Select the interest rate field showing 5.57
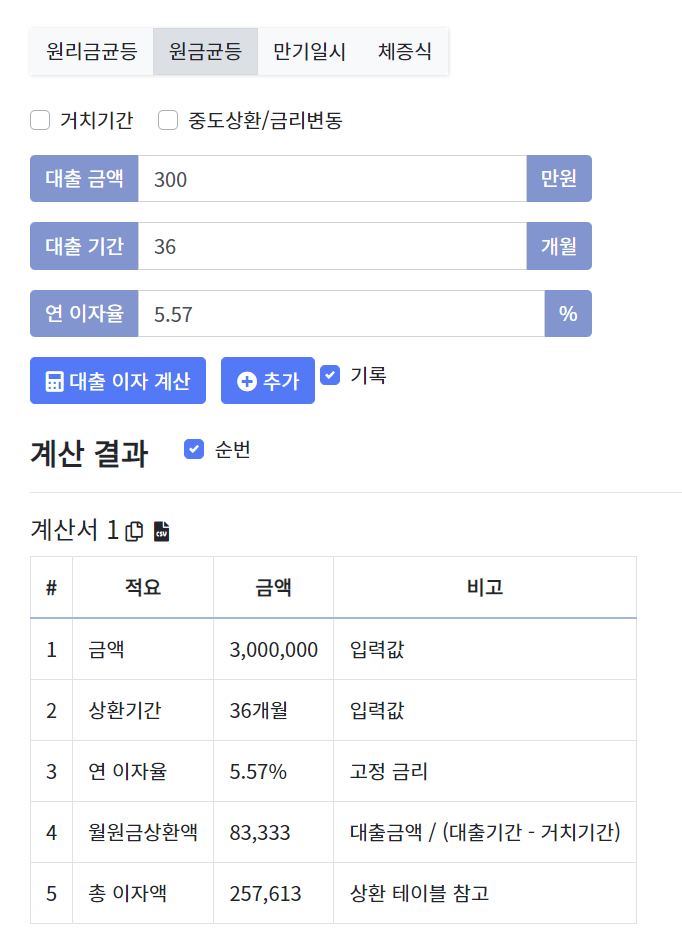 click(330, 313)
